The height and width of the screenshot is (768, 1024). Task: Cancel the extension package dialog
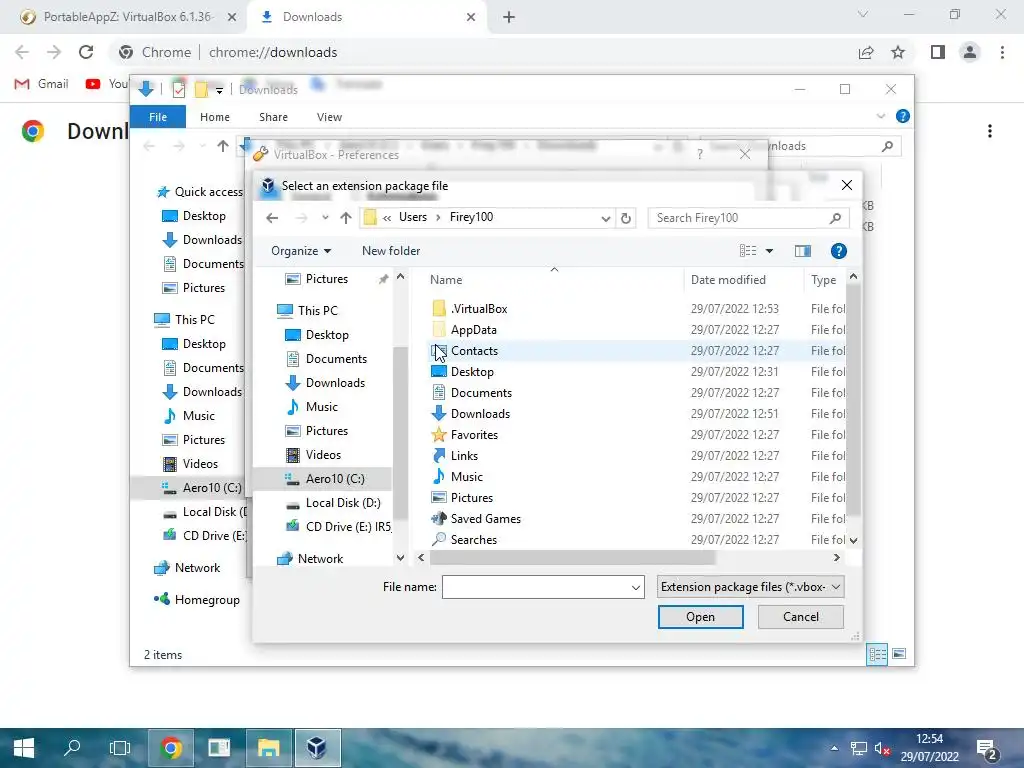pos(801,617)
